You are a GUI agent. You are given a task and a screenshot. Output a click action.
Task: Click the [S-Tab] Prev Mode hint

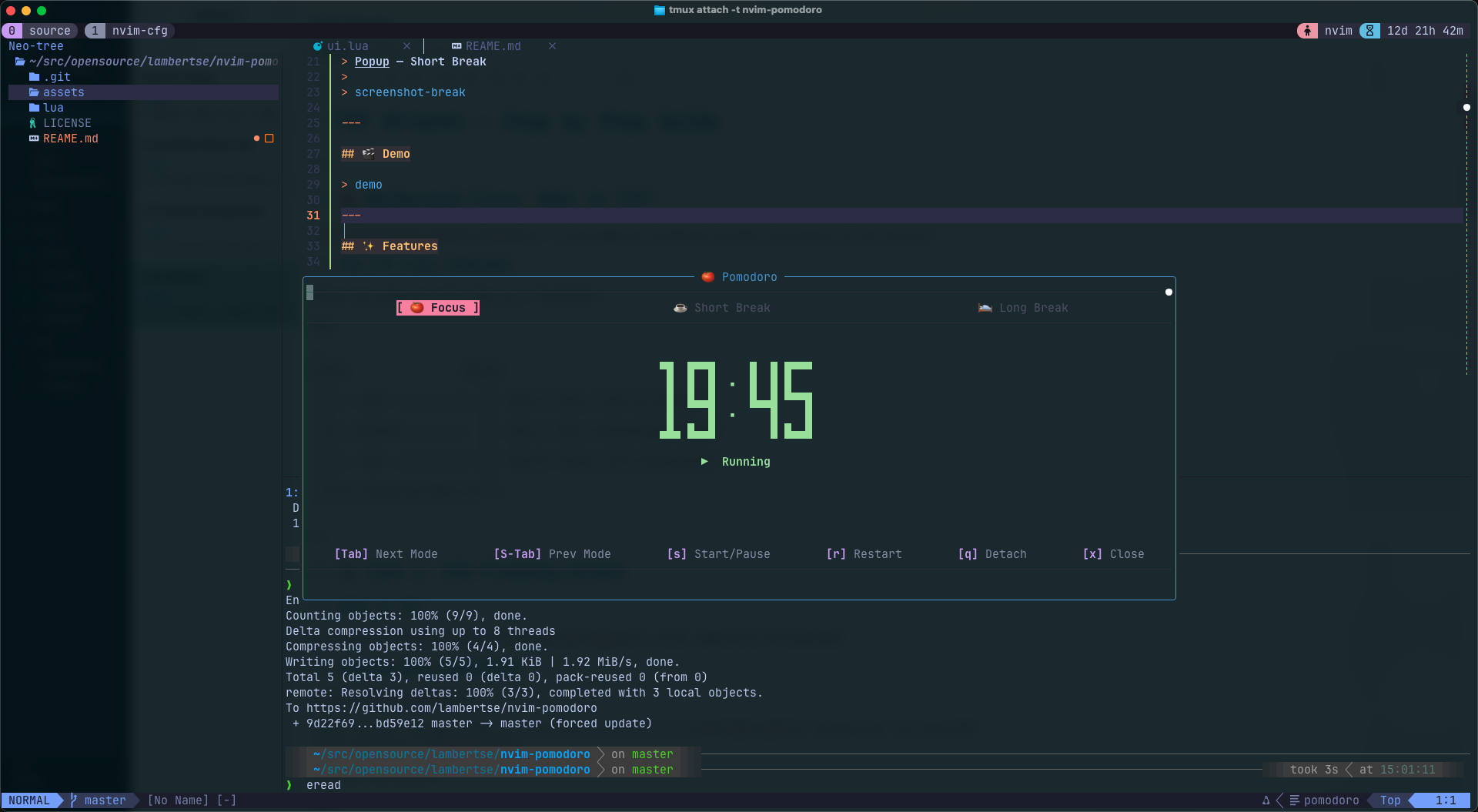(553, 554)
